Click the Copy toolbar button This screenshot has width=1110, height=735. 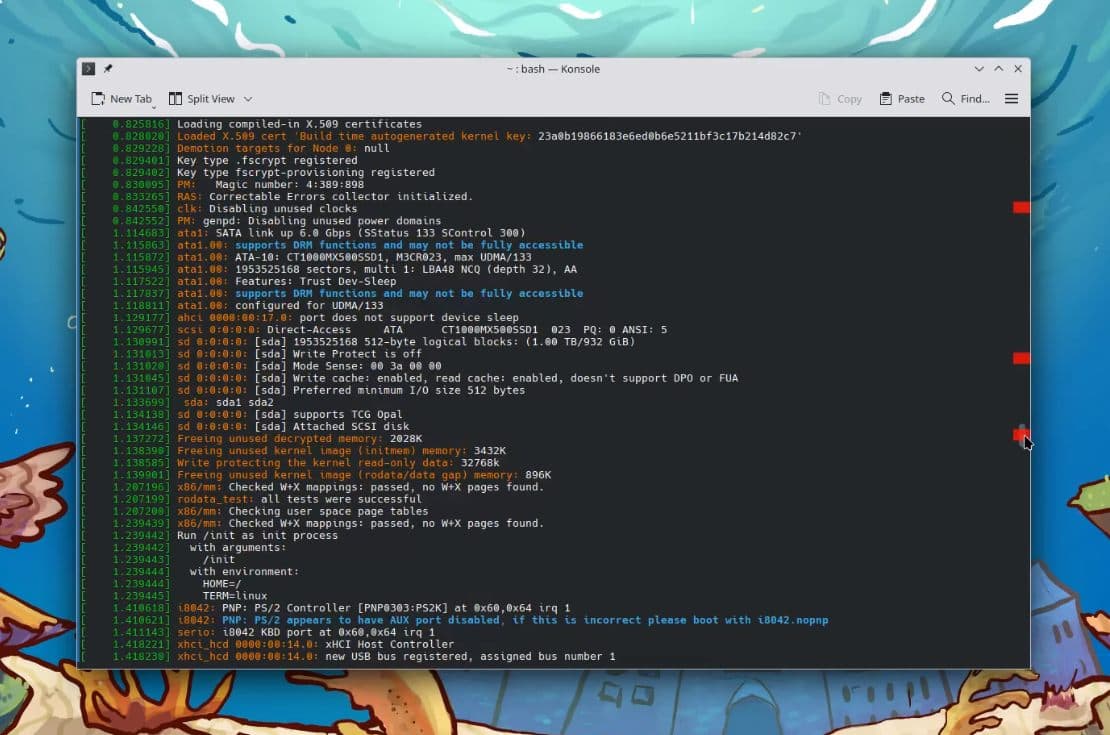point(839,99)
